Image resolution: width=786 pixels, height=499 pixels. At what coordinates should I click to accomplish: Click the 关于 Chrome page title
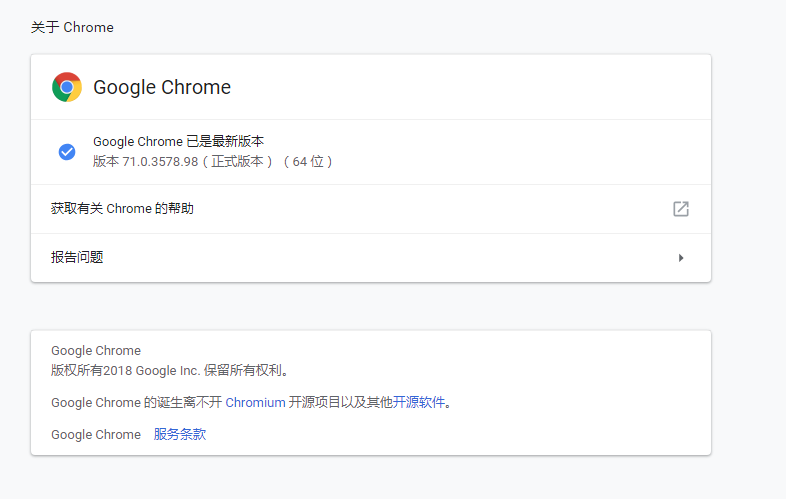(72, 27)
